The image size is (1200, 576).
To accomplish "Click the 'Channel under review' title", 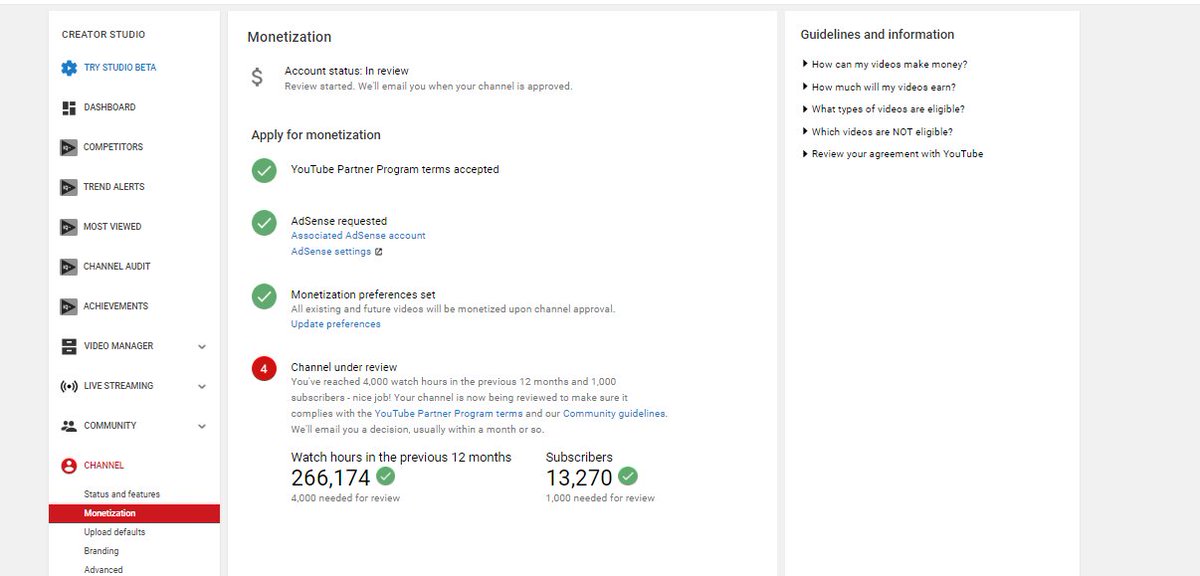I will tap(344, 367).
